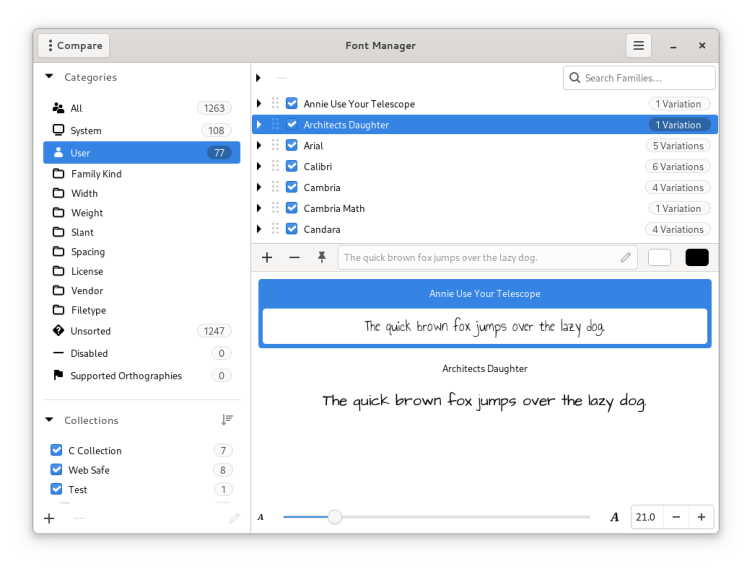
Task: Disable the Cambria Math font checkbox
Action: coord(292,208)
